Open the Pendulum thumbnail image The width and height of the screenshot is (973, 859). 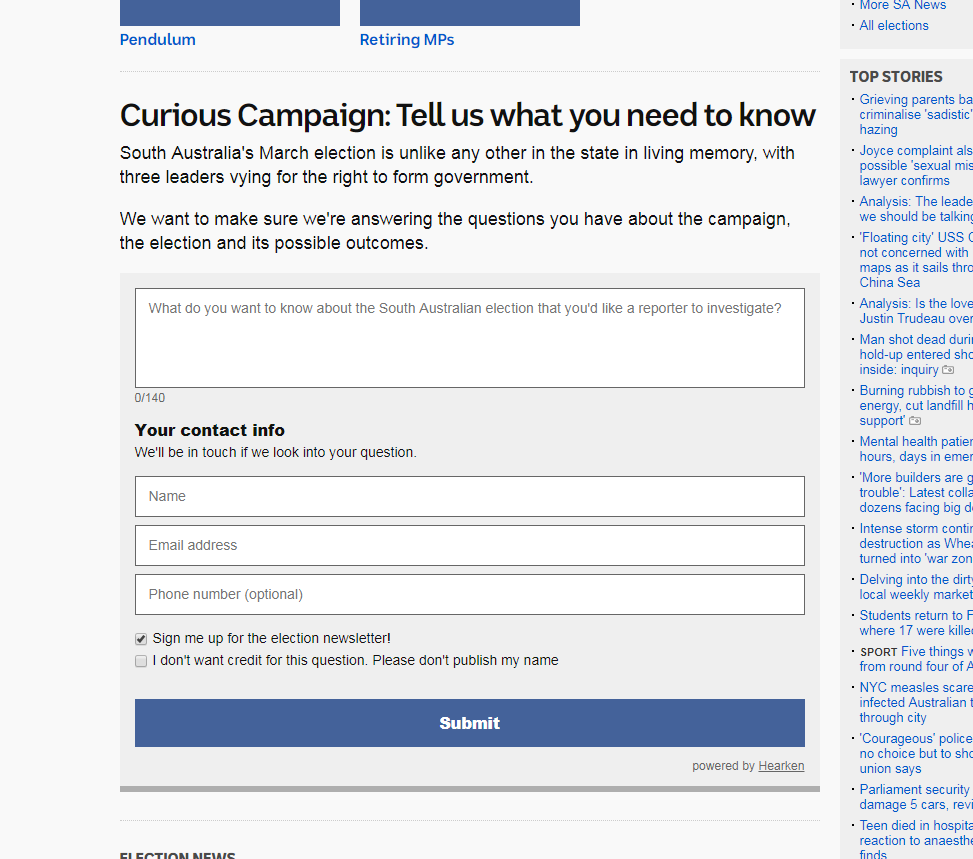pos(229,13)
